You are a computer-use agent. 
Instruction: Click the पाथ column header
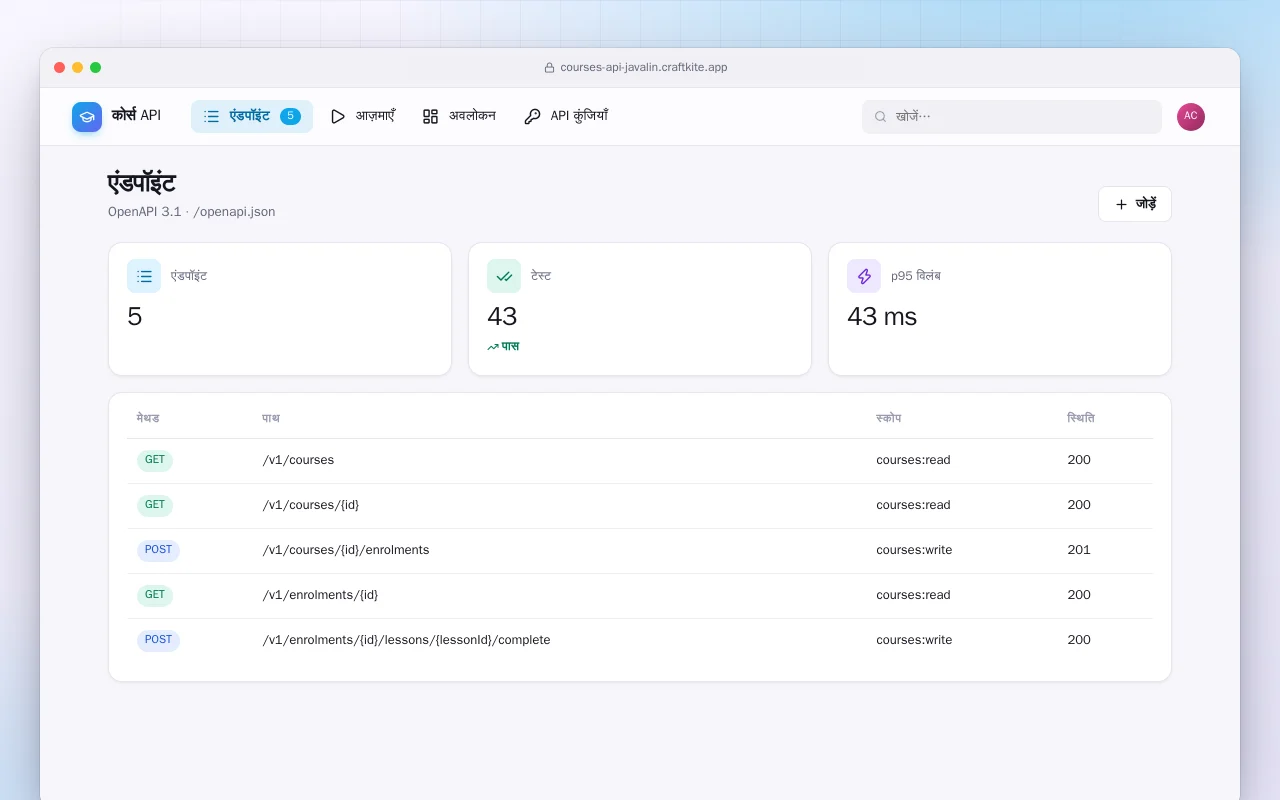271,418
